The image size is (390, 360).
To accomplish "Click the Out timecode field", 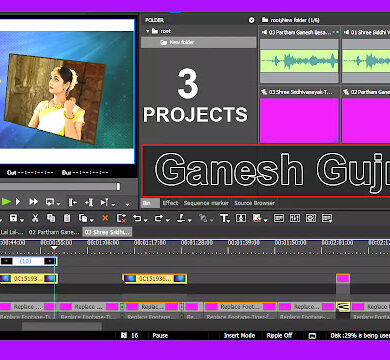I will [30, 173].
